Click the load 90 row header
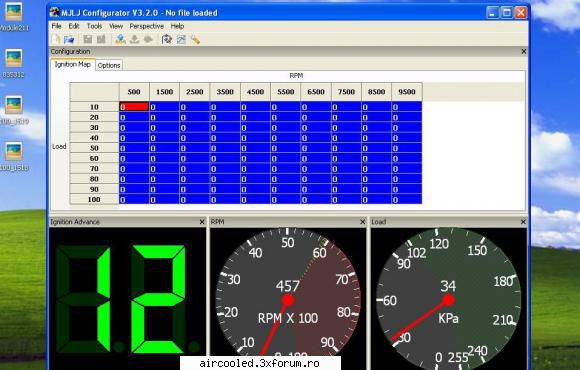Image resolution: width=580 pixels, height=370 pixels. 94,189
